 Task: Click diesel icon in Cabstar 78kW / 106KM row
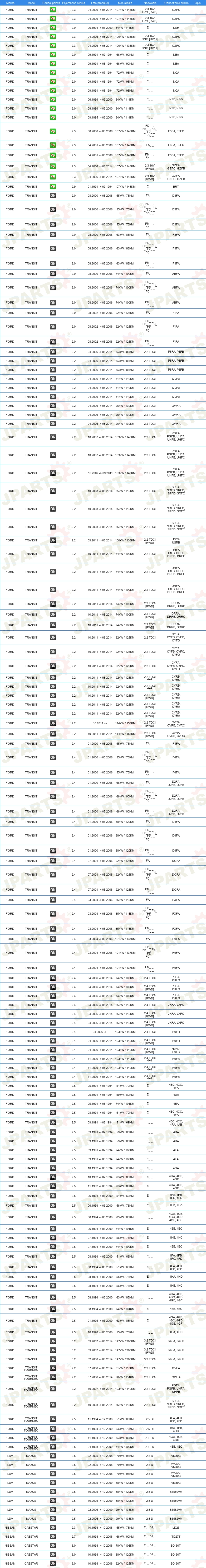tap(53, 1546)
